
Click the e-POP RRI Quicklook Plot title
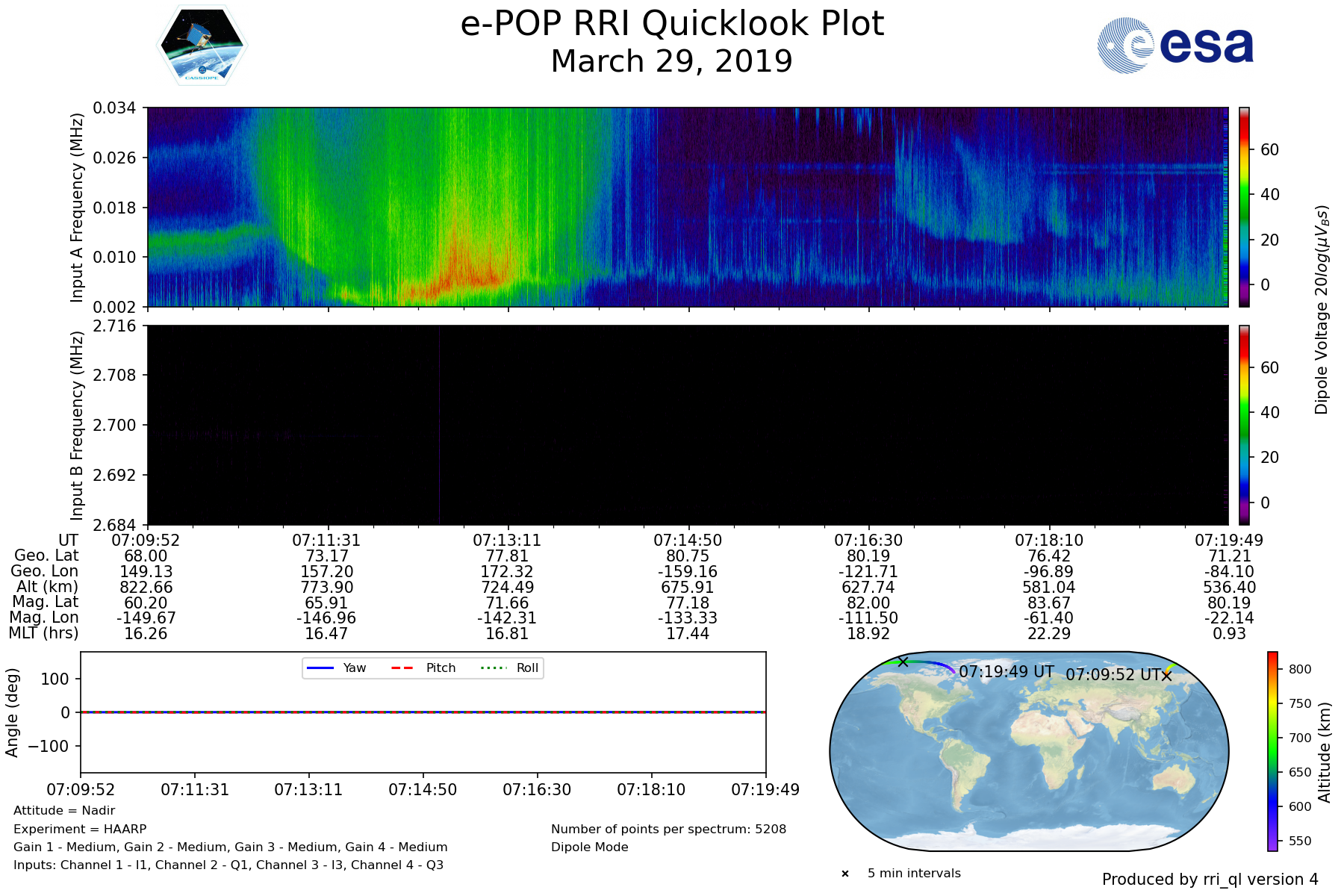click(672, 24)
